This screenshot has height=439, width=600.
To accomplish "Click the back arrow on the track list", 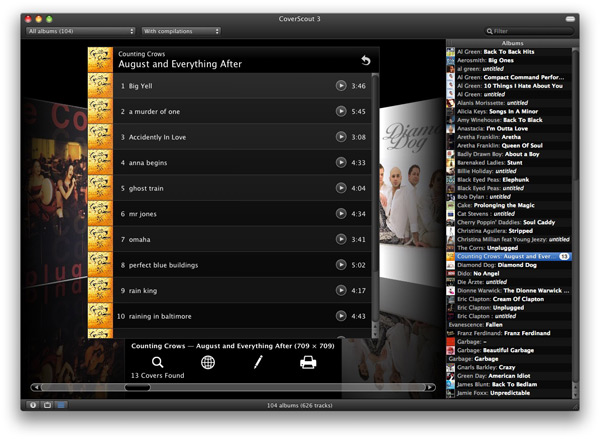I will (x=366, y=60).
